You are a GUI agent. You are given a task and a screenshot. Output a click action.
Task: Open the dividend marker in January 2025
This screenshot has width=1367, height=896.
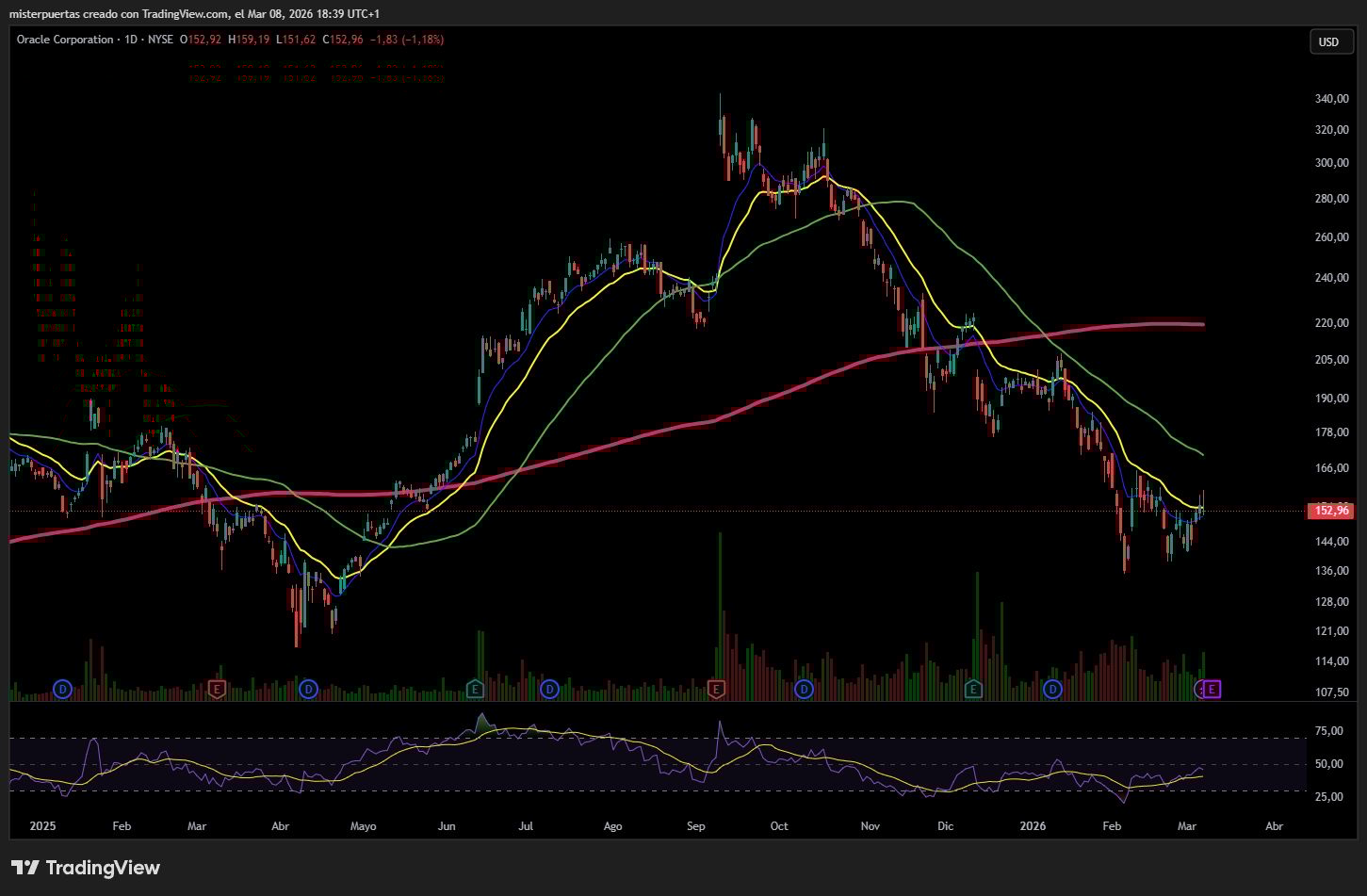pyautogui.click(x=63, y=690)
